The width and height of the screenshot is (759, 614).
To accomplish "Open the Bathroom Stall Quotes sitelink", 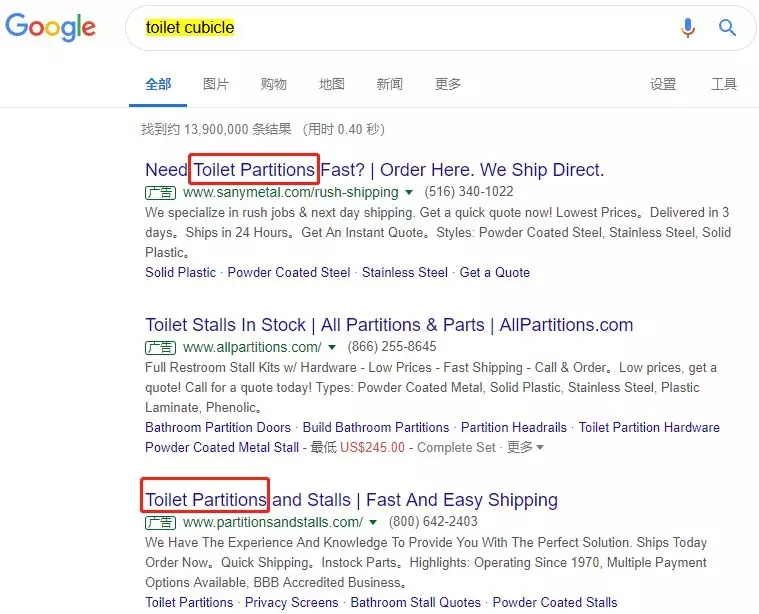I will 416,602.
